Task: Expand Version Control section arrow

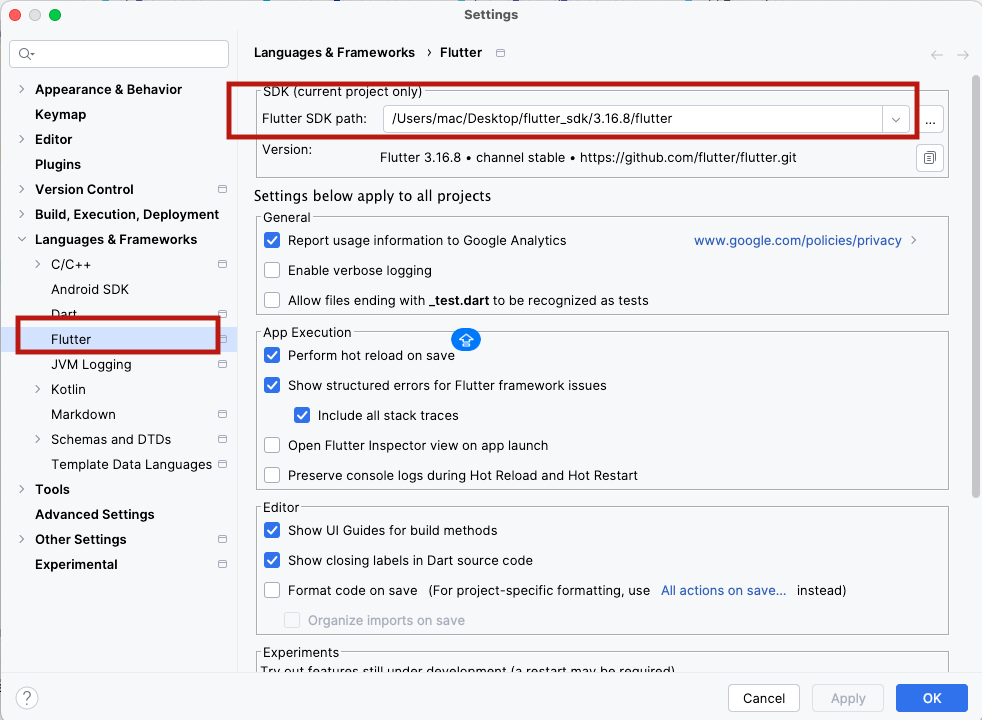Action: tap(22, 189)
